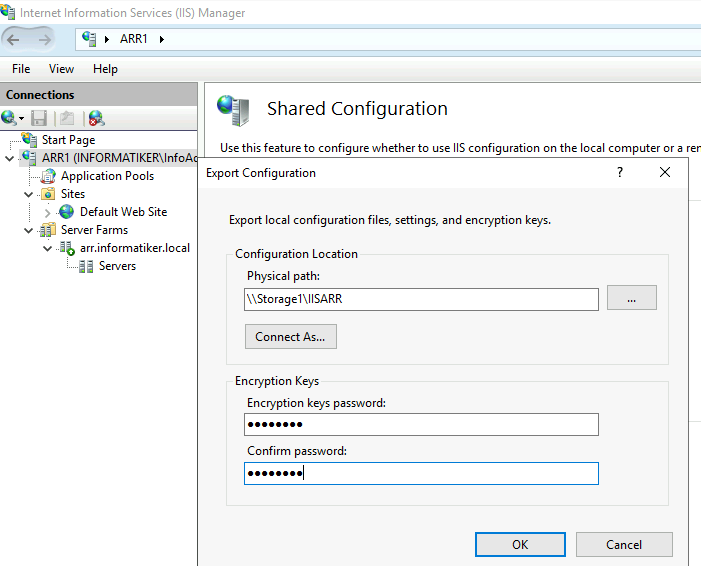This screenshot has width=701, height=566.
Task: Click OK to export configuration
Action: (x=520, y=545)
